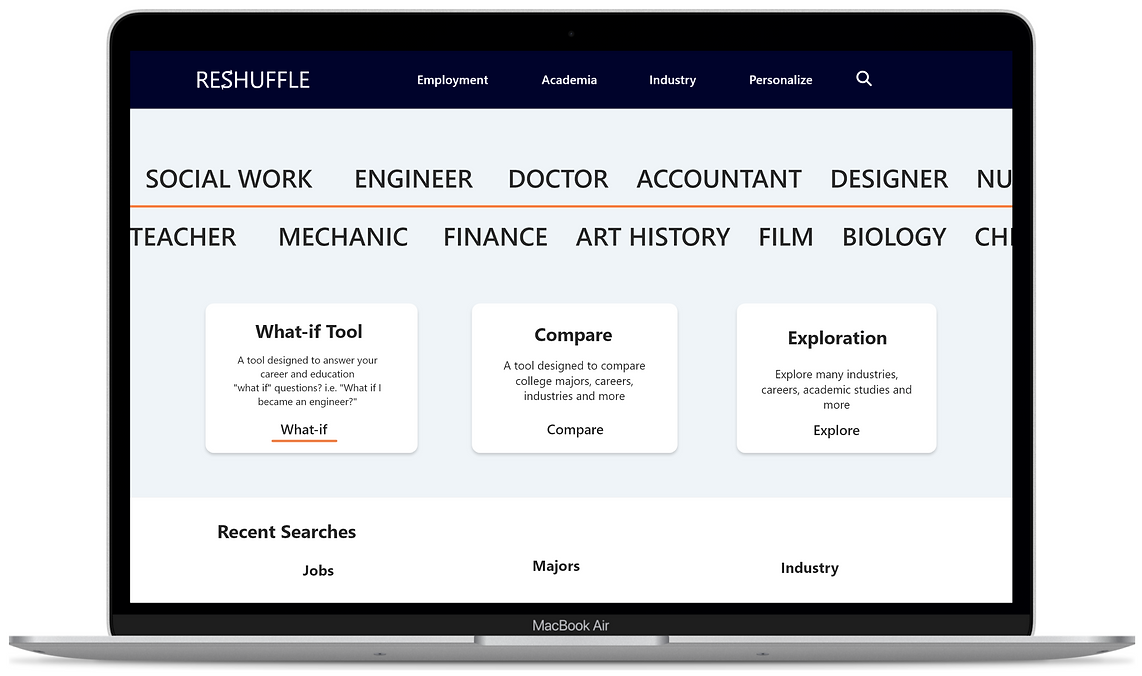Select the ART HISTORY option
The width and height of the screenshot is (1142, 676).
pyautogui.click(x=653, y=237)
